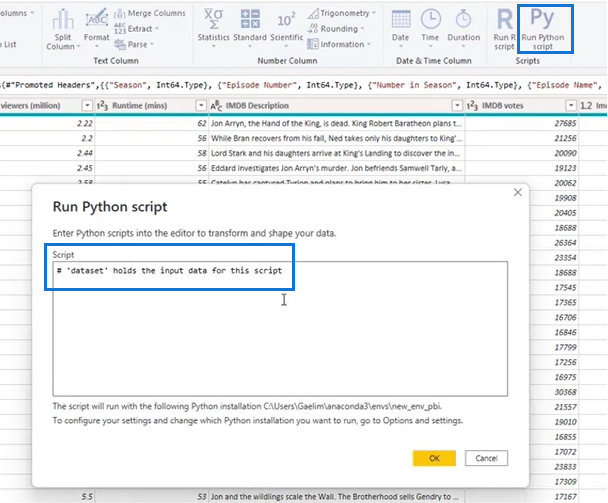608x503 pixels.
Task: Open the Format text tool
Action: click(x=97, y=28)
